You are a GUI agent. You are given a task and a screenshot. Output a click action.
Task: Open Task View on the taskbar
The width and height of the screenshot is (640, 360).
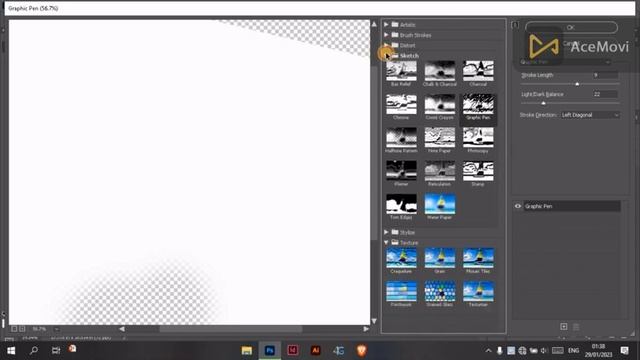(x=56, y=351)
